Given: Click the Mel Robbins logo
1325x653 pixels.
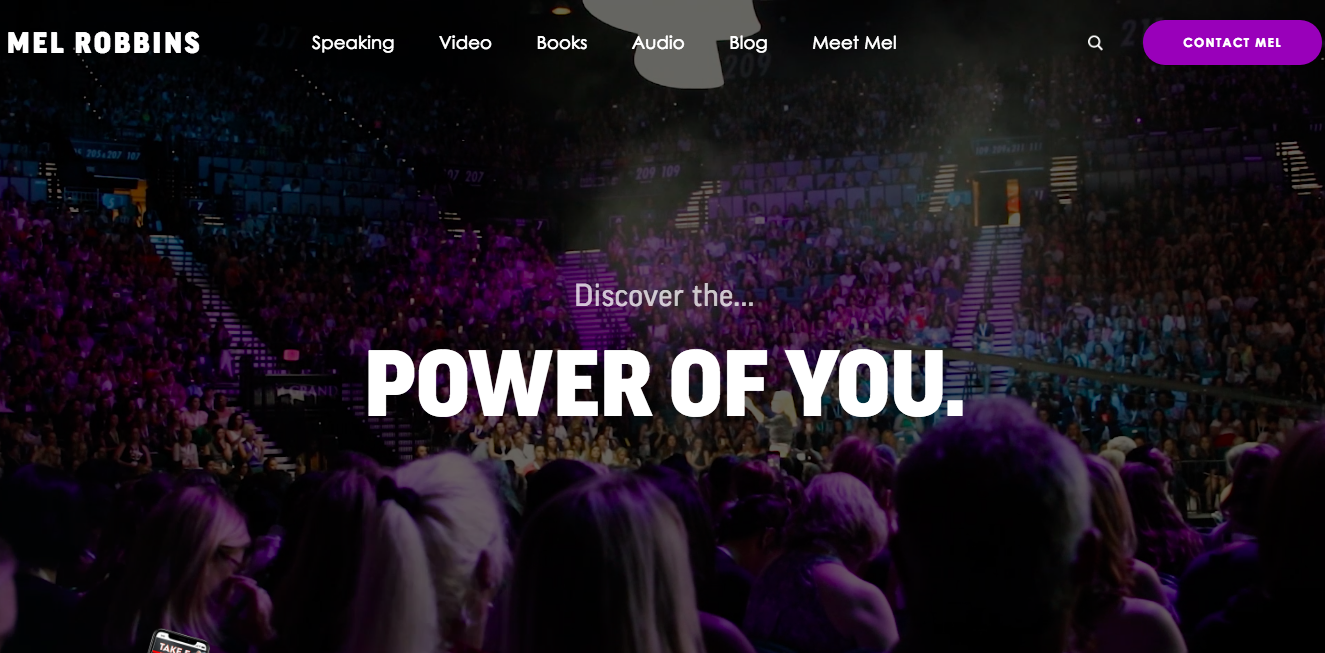Looking at the screenshot, I should (x=104, y=43).
